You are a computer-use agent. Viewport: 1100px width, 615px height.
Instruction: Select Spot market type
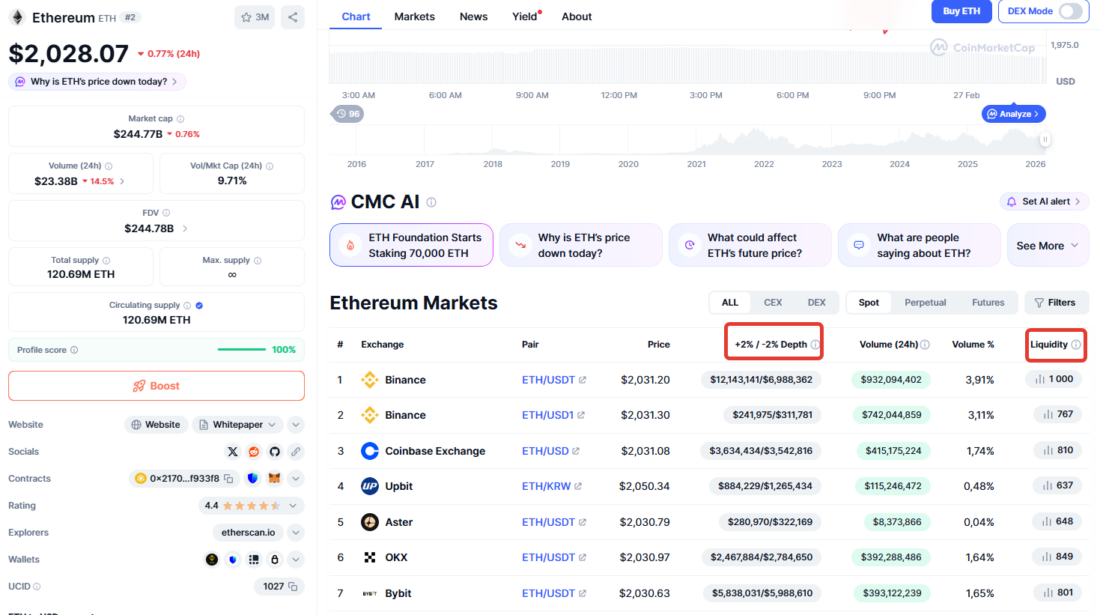point(868,302)
